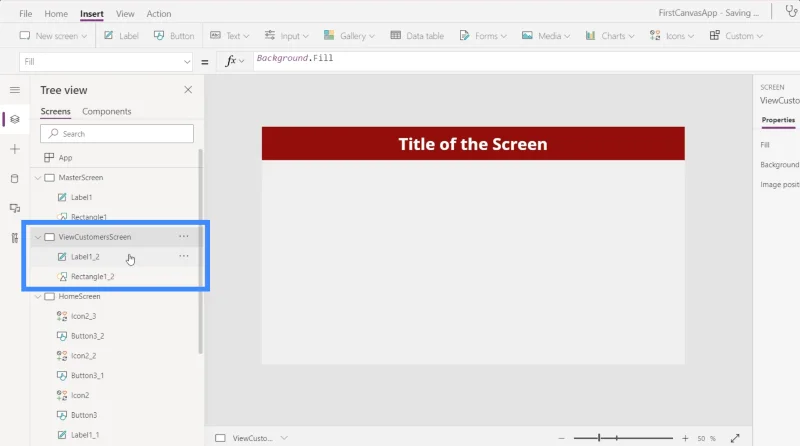Open the File menu
The image size is (800, 446).
click(26, 14)
